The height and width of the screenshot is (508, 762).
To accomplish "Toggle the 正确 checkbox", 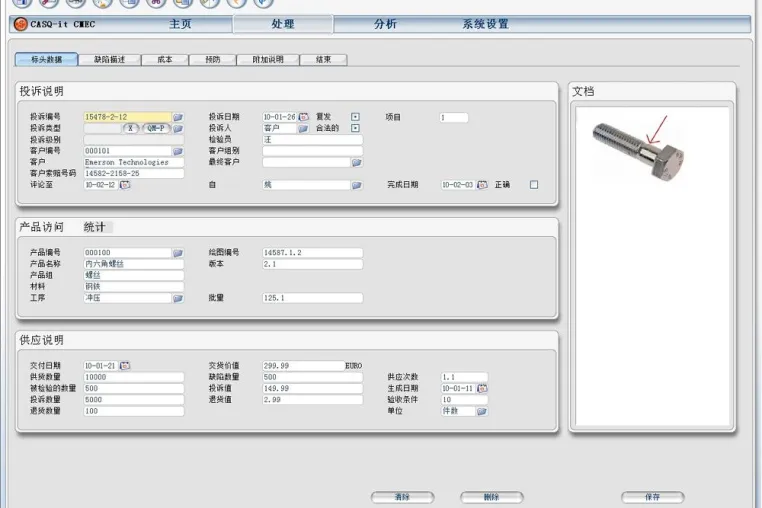I will (534, 185).
